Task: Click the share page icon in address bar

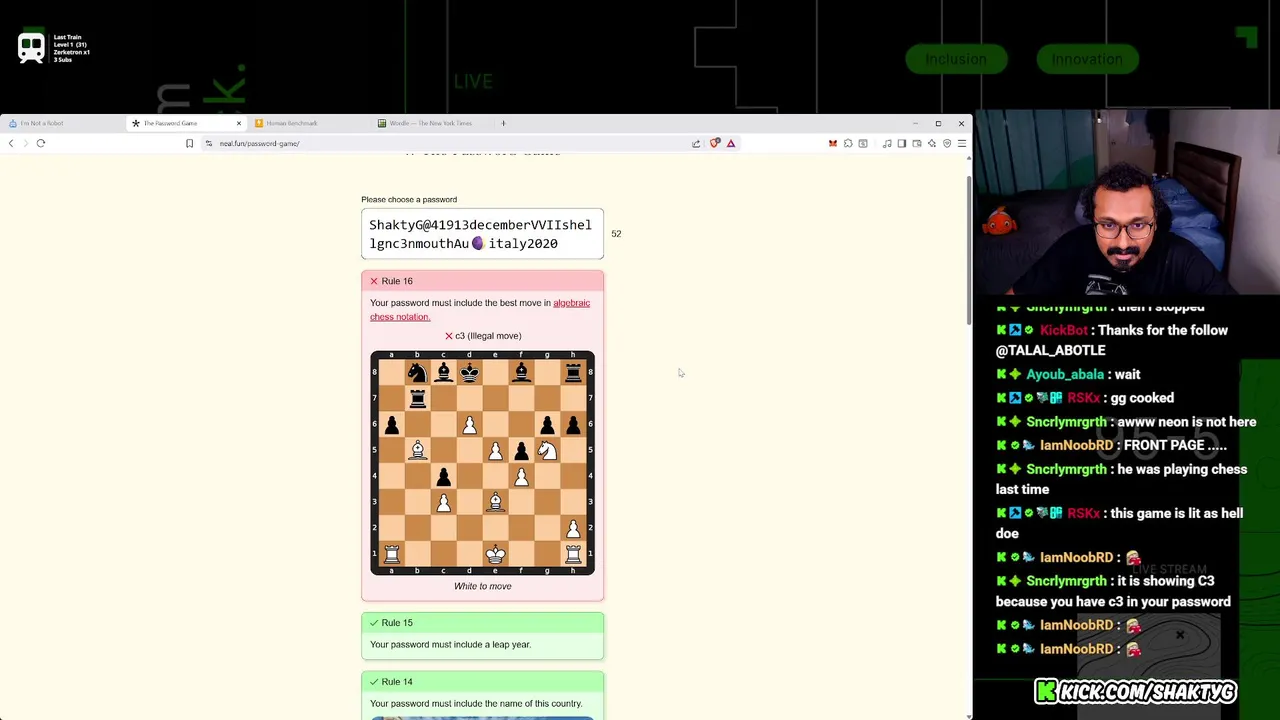Action: coord(696,143)
